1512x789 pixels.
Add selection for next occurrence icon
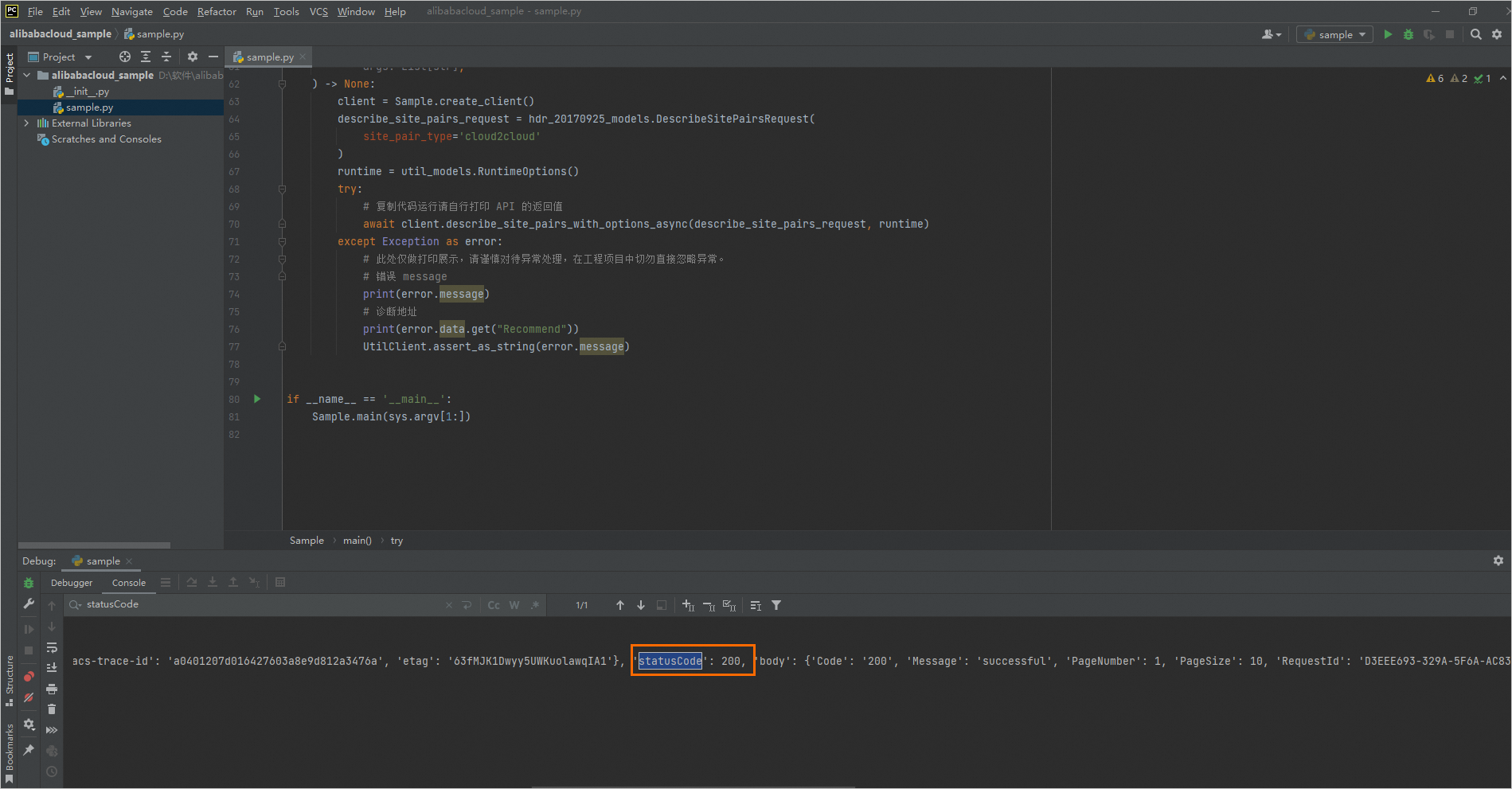tap(689, 605)
